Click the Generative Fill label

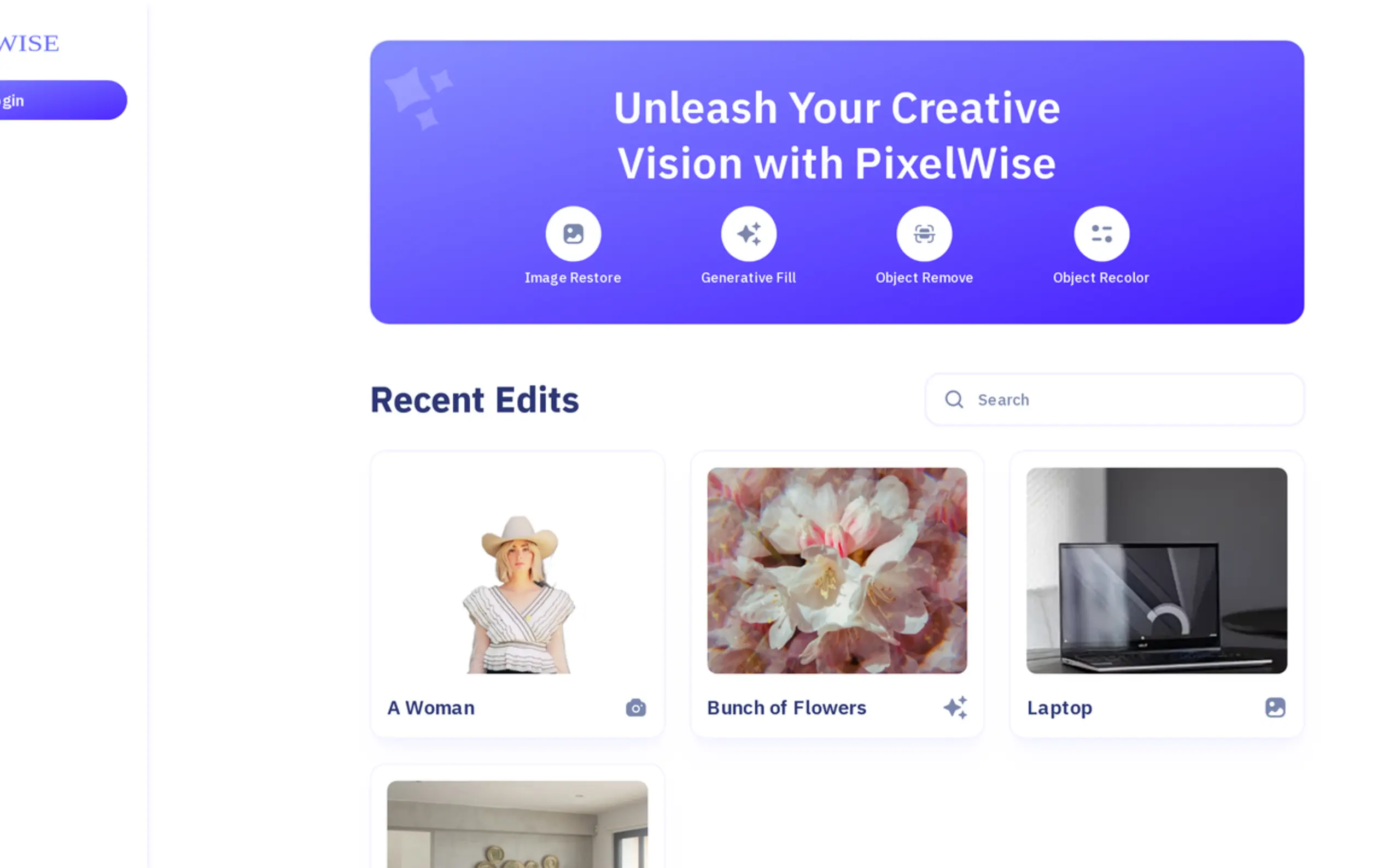point(748,278)
